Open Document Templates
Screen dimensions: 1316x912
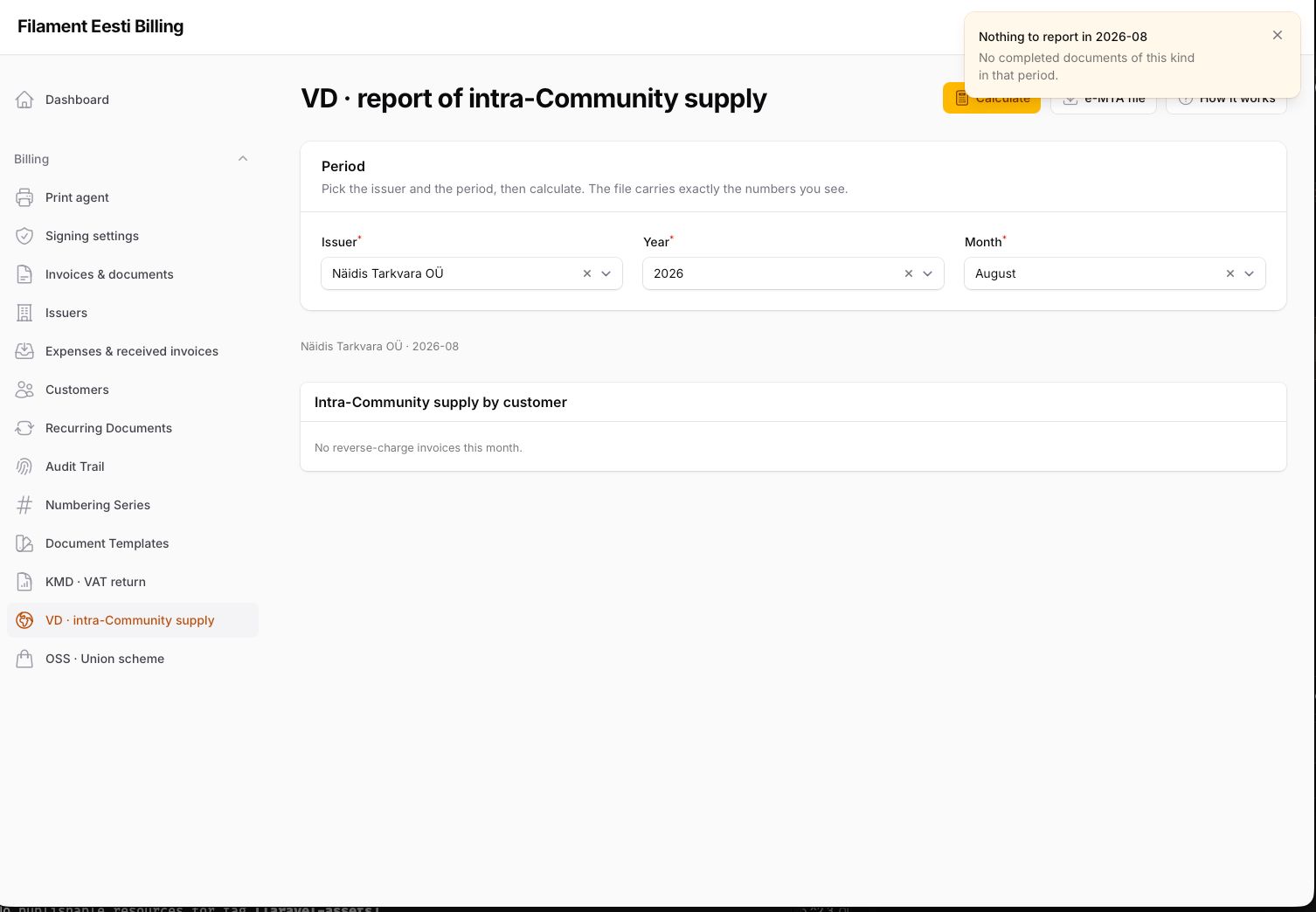pos(133,543)
